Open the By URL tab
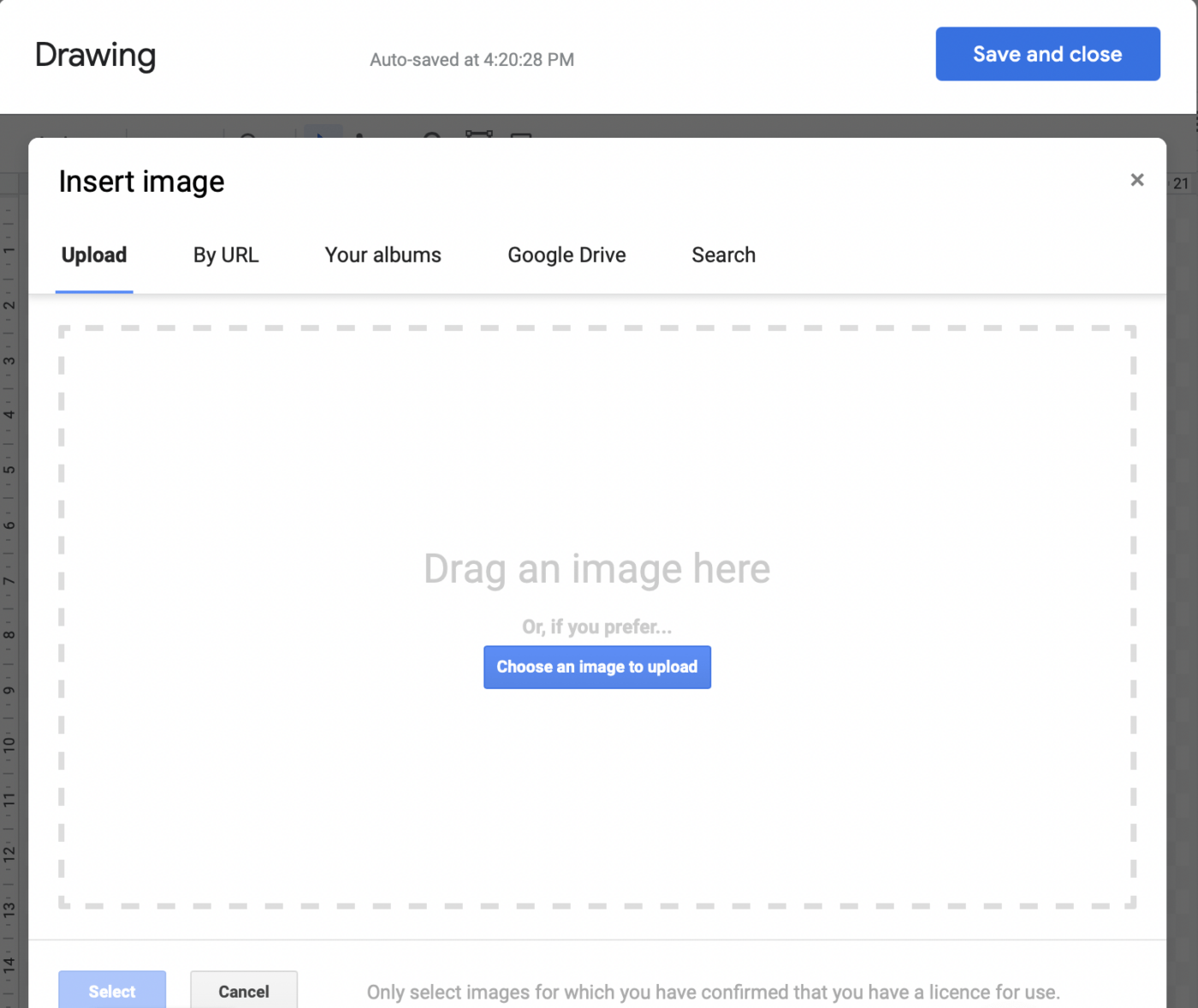Viewport: 1198px width, 1008px height. pyautogui.click(x=226, y=255)
